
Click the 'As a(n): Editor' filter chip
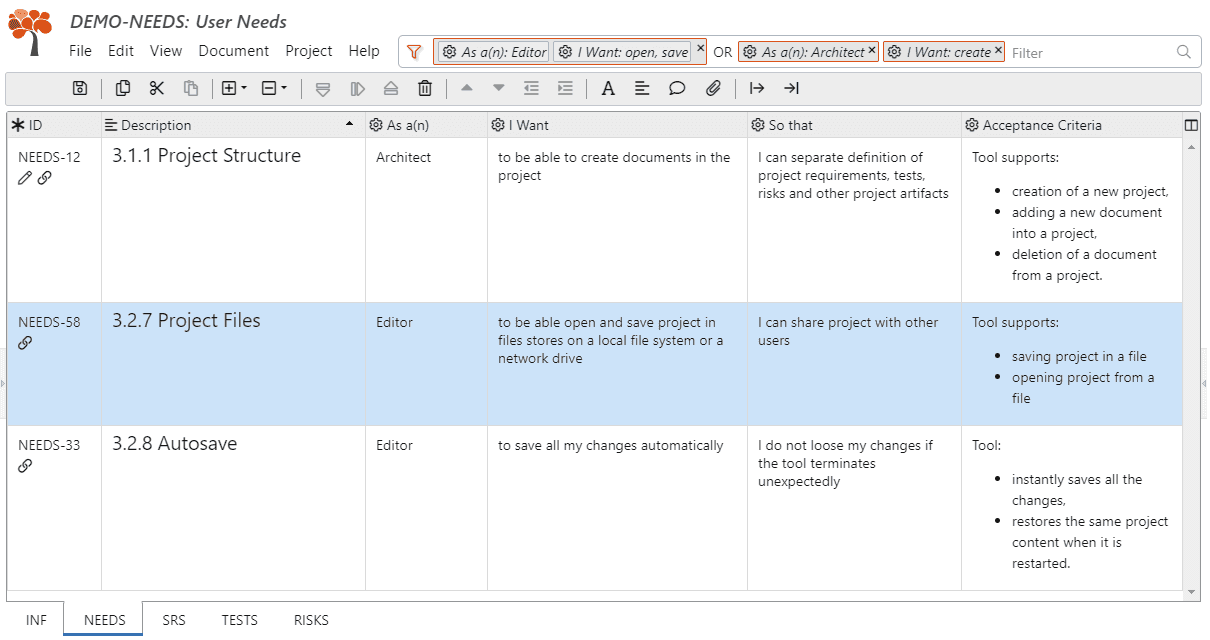tap(494, 52)
